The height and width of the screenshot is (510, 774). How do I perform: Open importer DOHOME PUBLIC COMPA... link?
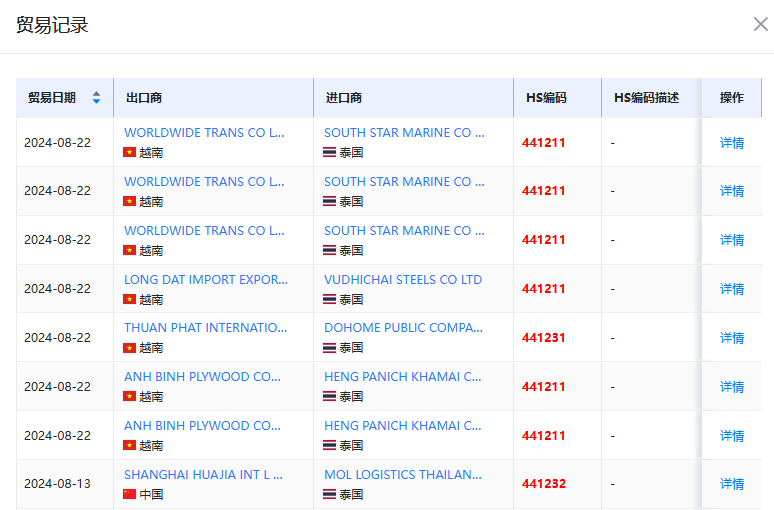tap(403, 328)
